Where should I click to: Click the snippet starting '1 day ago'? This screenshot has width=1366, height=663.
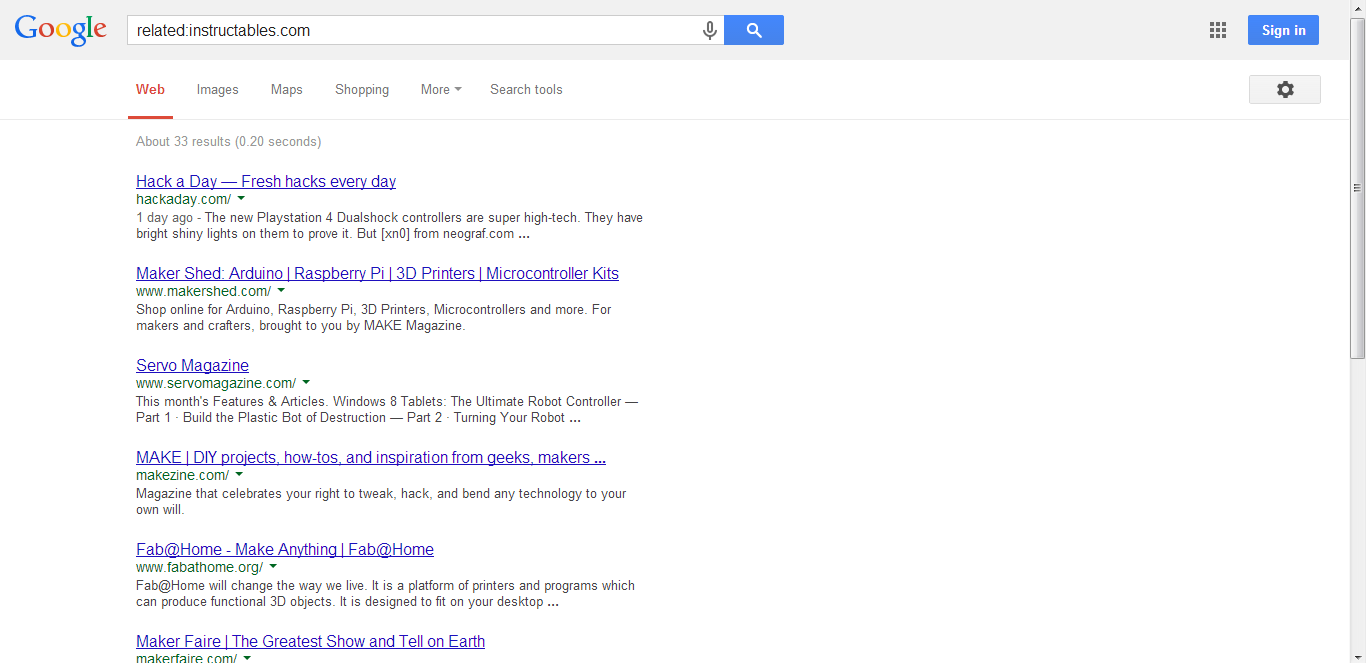click(389, 226)
